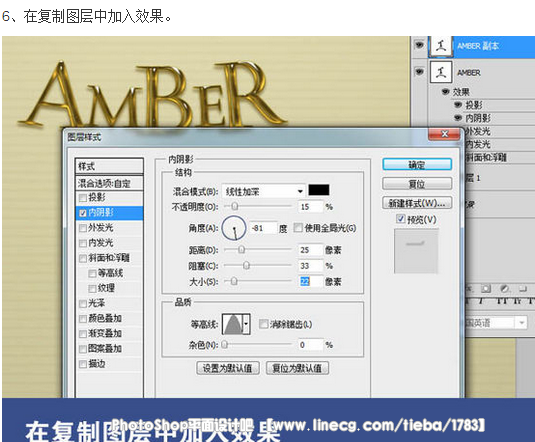Uncheck the 预览(V) checkbox

point(401,219)
